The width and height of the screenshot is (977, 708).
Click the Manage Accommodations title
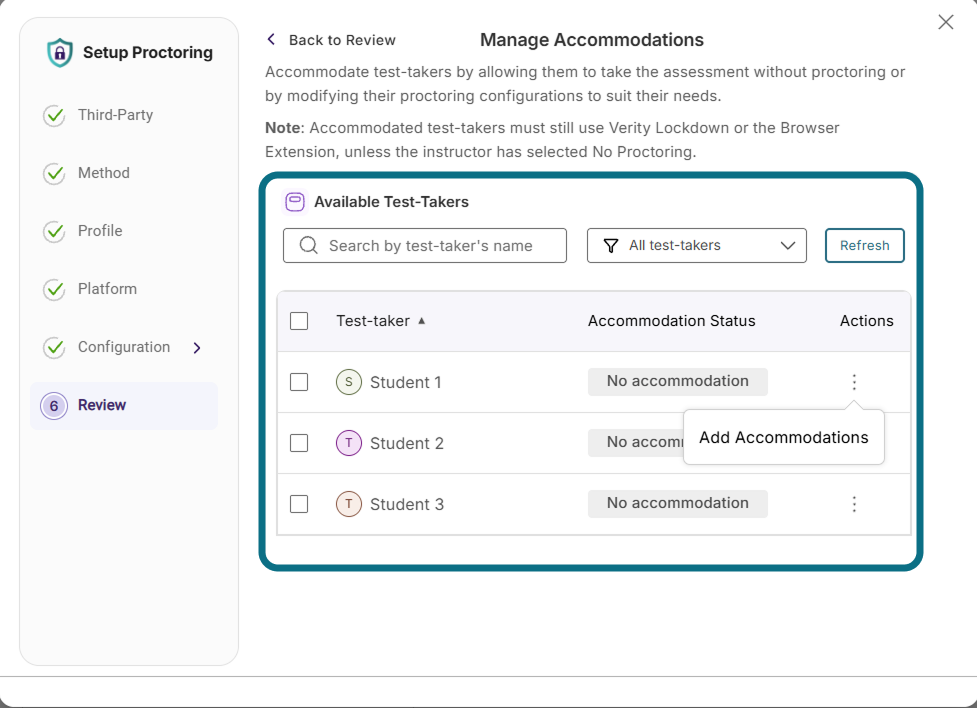(x=592, y=40)
